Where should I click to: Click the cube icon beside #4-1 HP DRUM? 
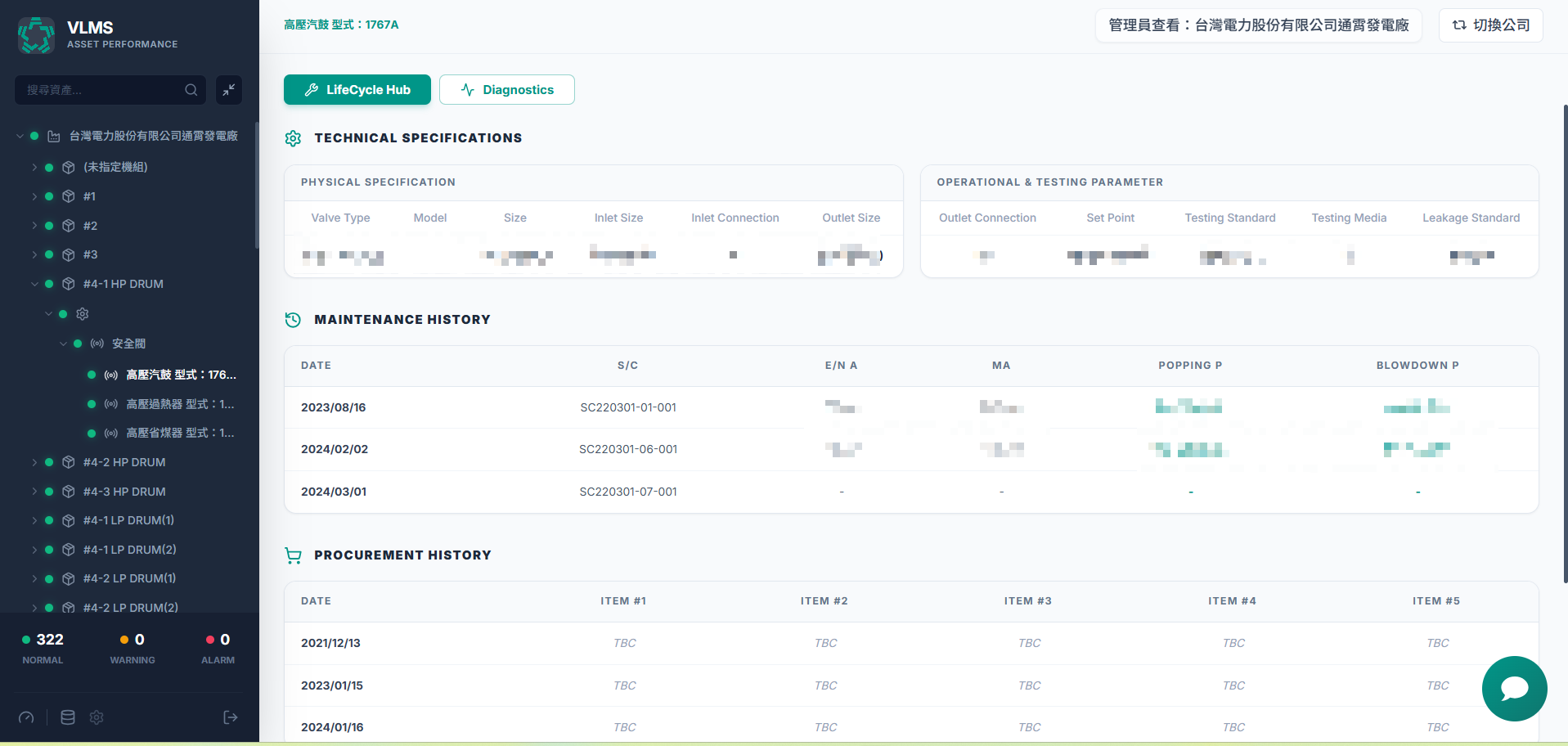[69, 284]
